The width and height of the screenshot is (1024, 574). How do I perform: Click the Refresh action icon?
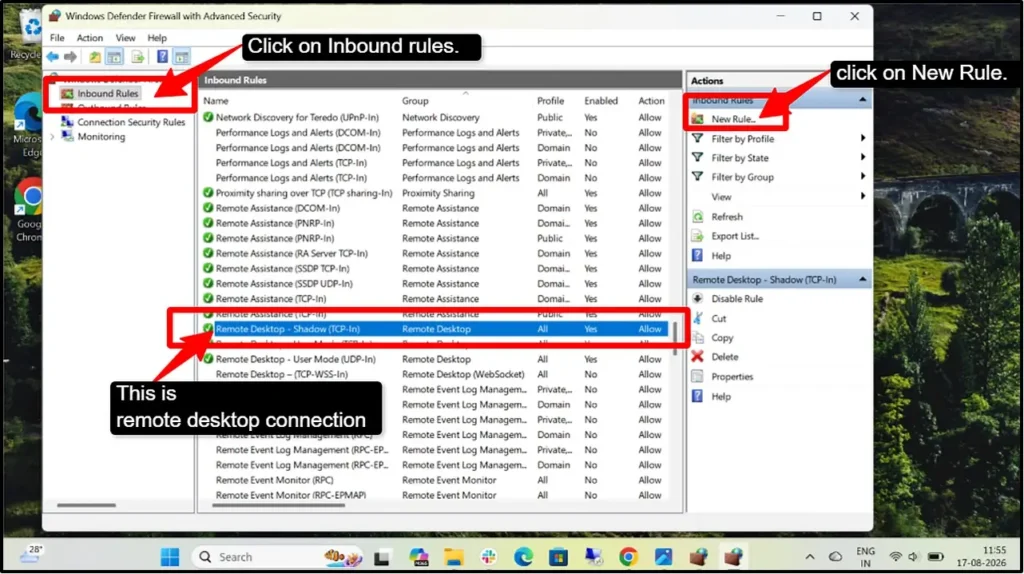[x=697, y=217]
